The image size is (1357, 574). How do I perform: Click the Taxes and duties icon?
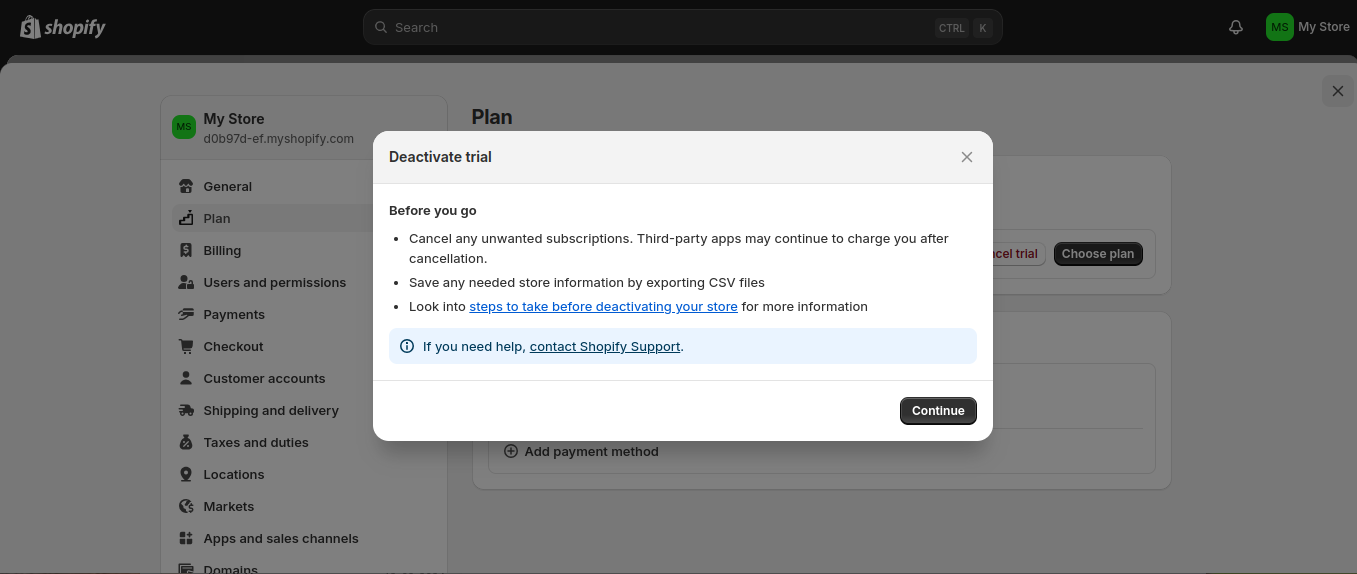(x=185, y=442)
